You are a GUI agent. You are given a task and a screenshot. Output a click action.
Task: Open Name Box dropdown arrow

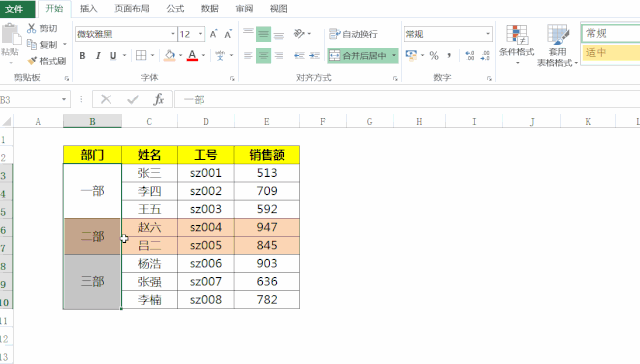click(64, 100)
